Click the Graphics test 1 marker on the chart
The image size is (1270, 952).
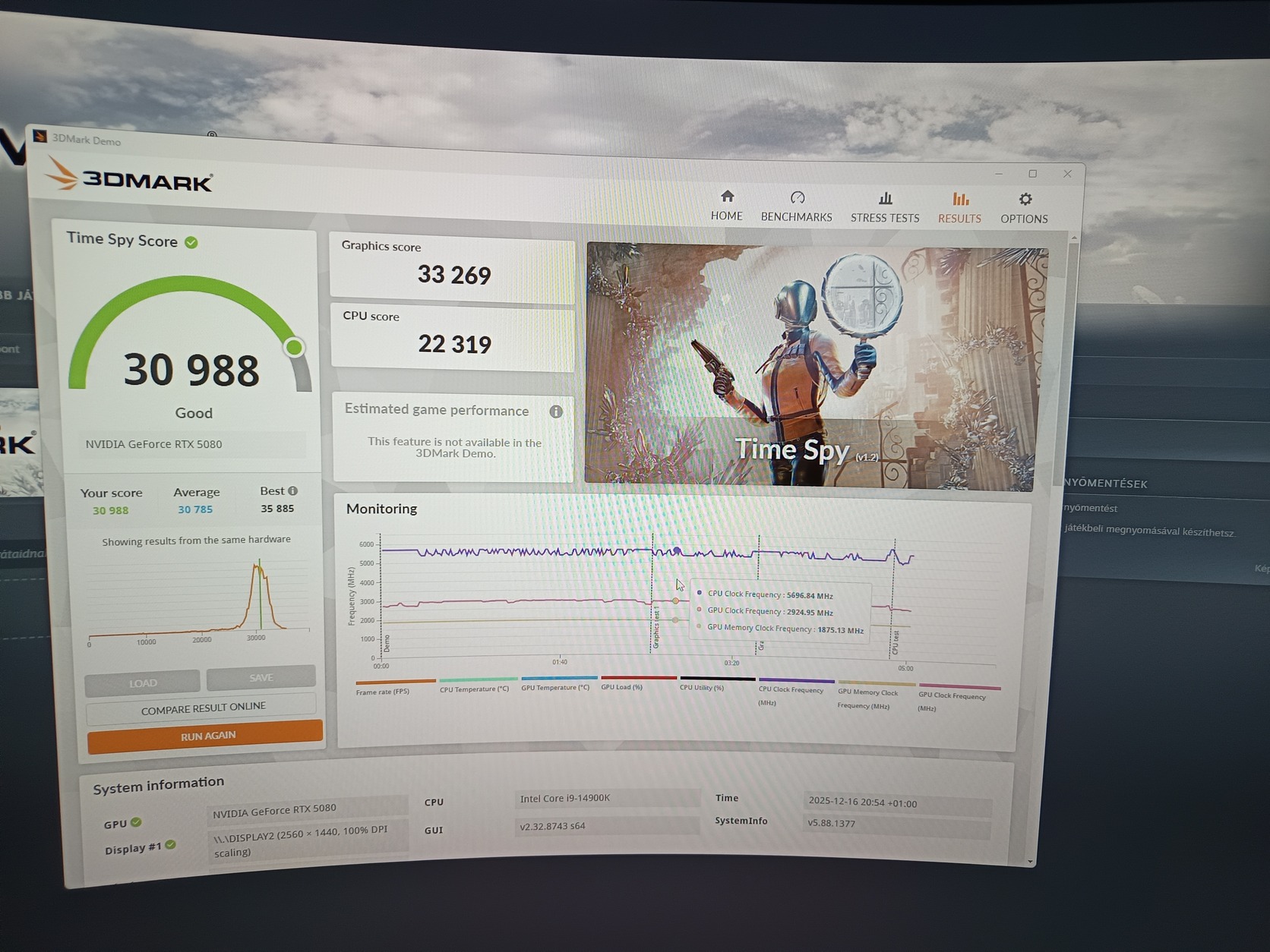(656, 627)
